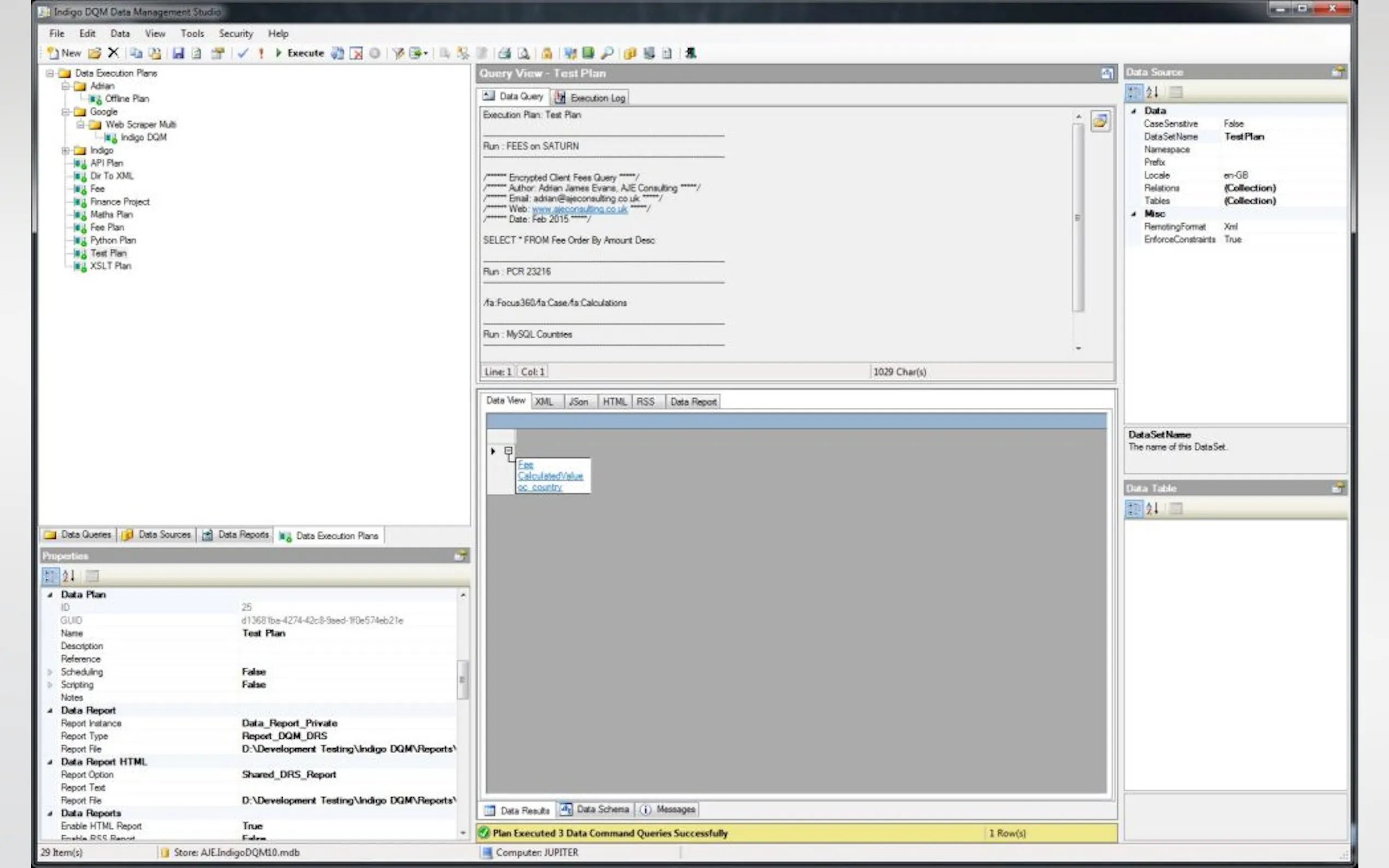Open the Tools menu
Viewport: 1389px width, 868px height.
click(x=192, y=33)
